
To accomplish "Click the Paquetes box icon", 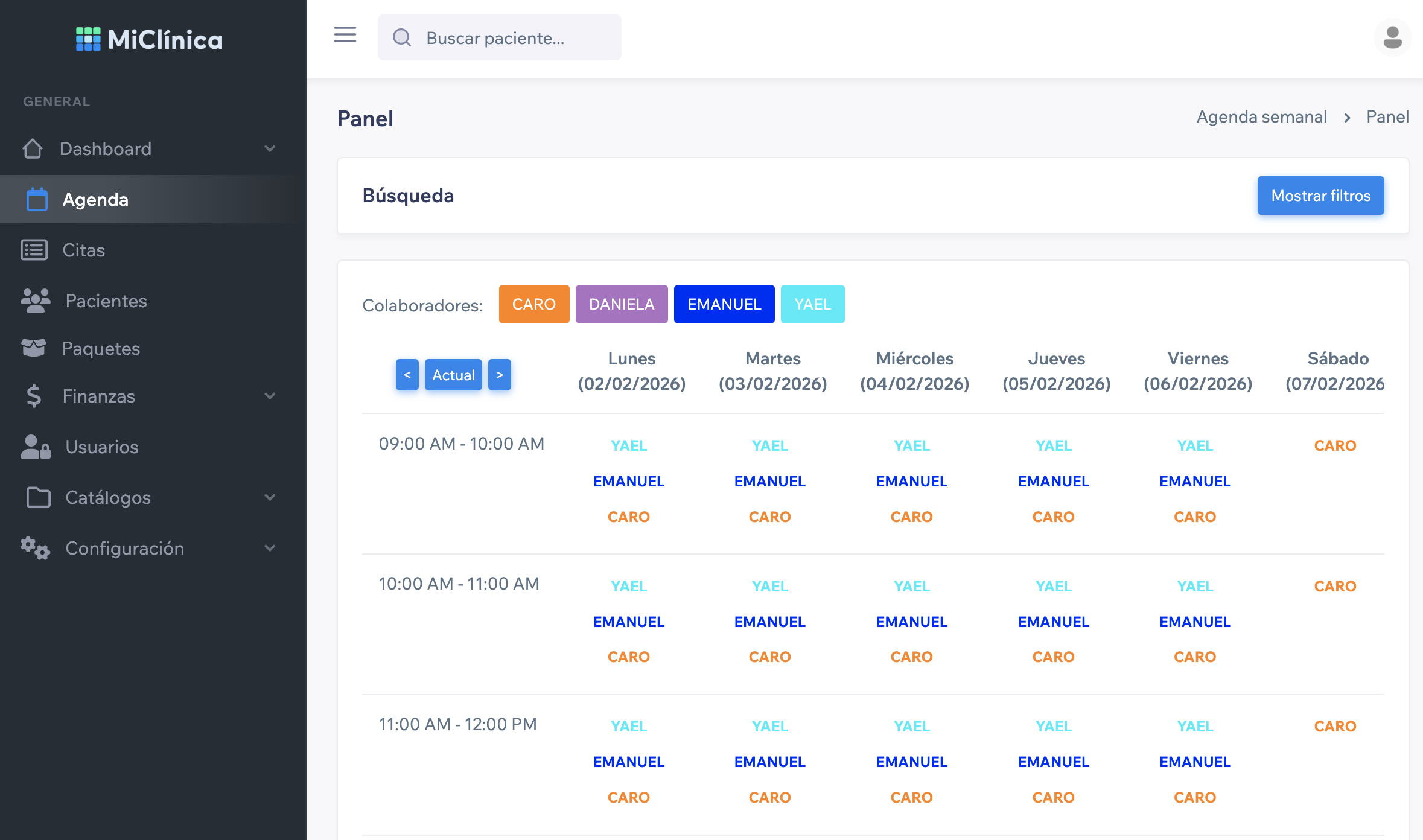I will coord(34,348).
